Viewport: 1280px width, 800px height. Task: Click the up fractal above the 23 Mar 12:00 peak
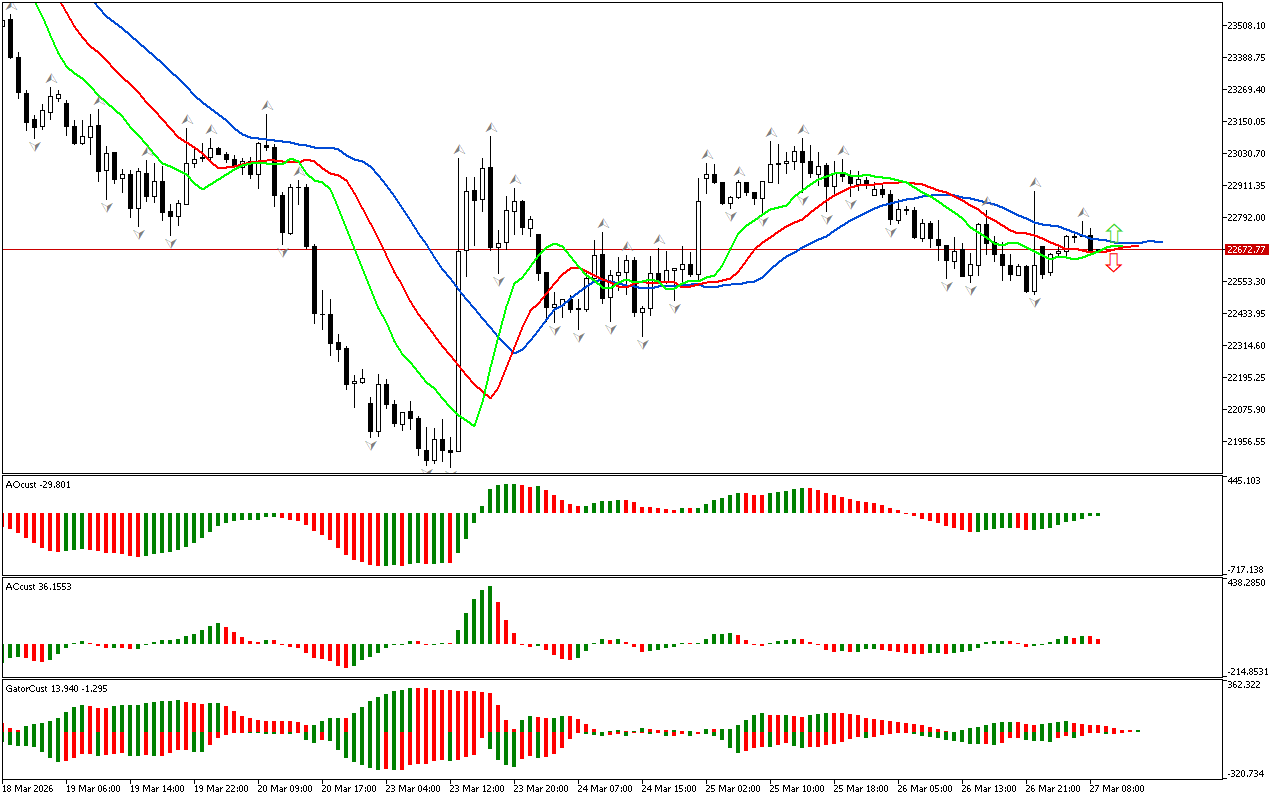pyautogui.click(x=491, y=127)
